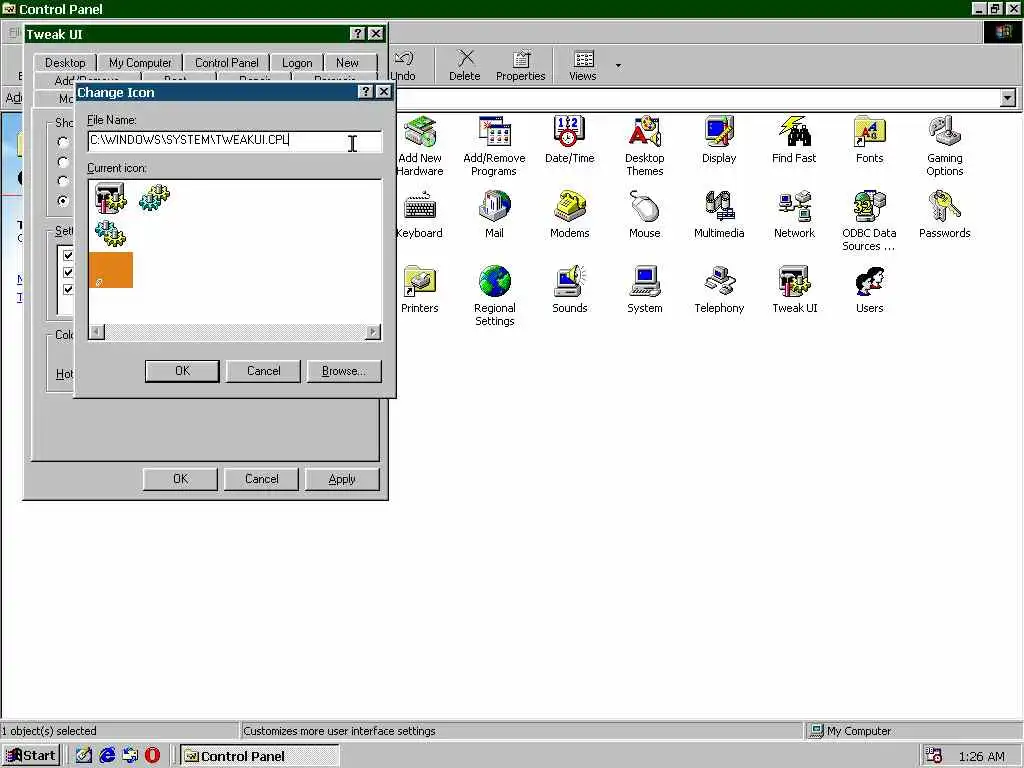Viewport: 1024px width, 768px height.
Task: Launch Opera from quick launch
Action: pyautogui.click(x=152, y=756)
